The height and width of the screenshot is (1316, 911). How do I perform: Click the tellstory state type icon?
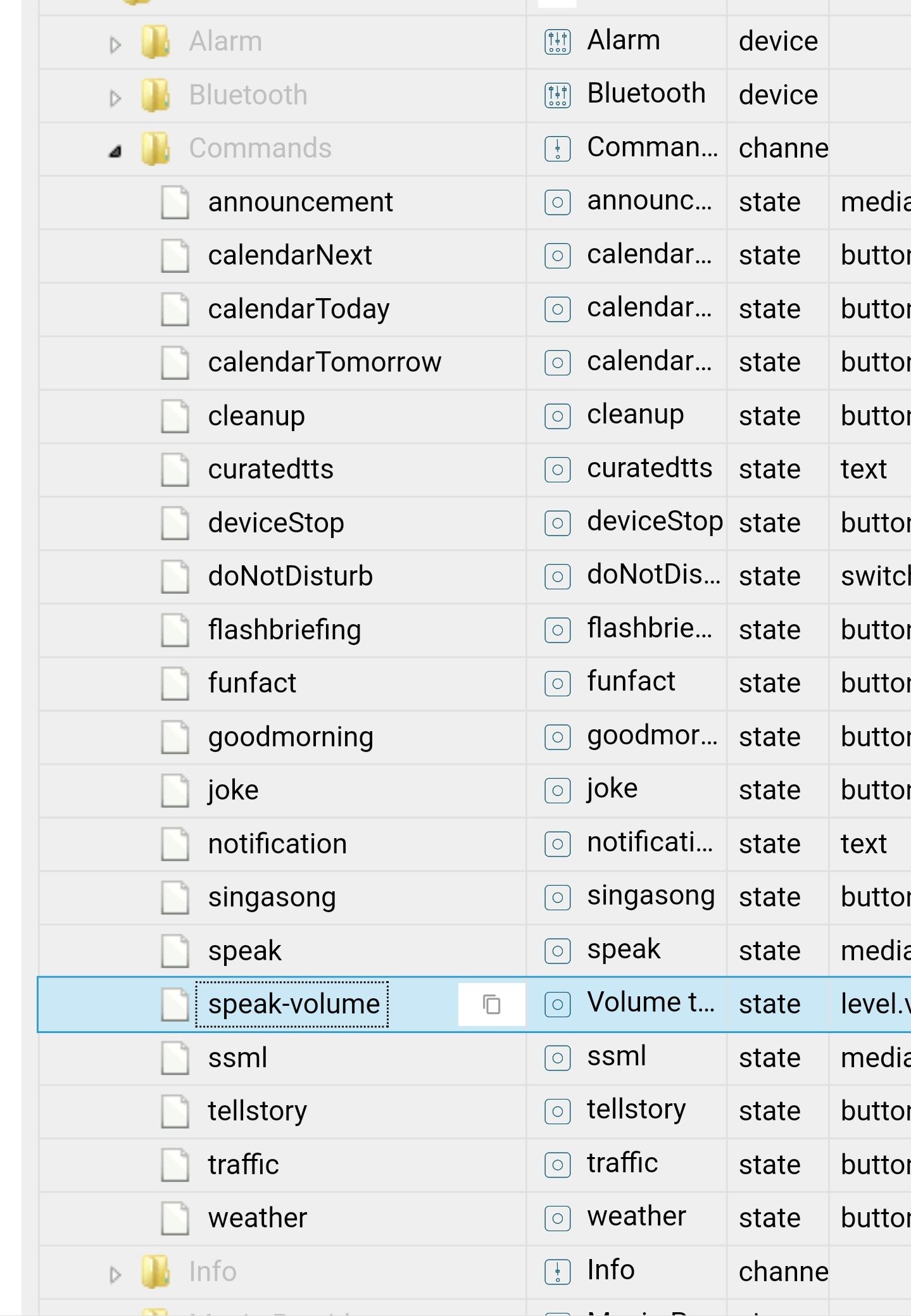click(x=558, y=1112)
